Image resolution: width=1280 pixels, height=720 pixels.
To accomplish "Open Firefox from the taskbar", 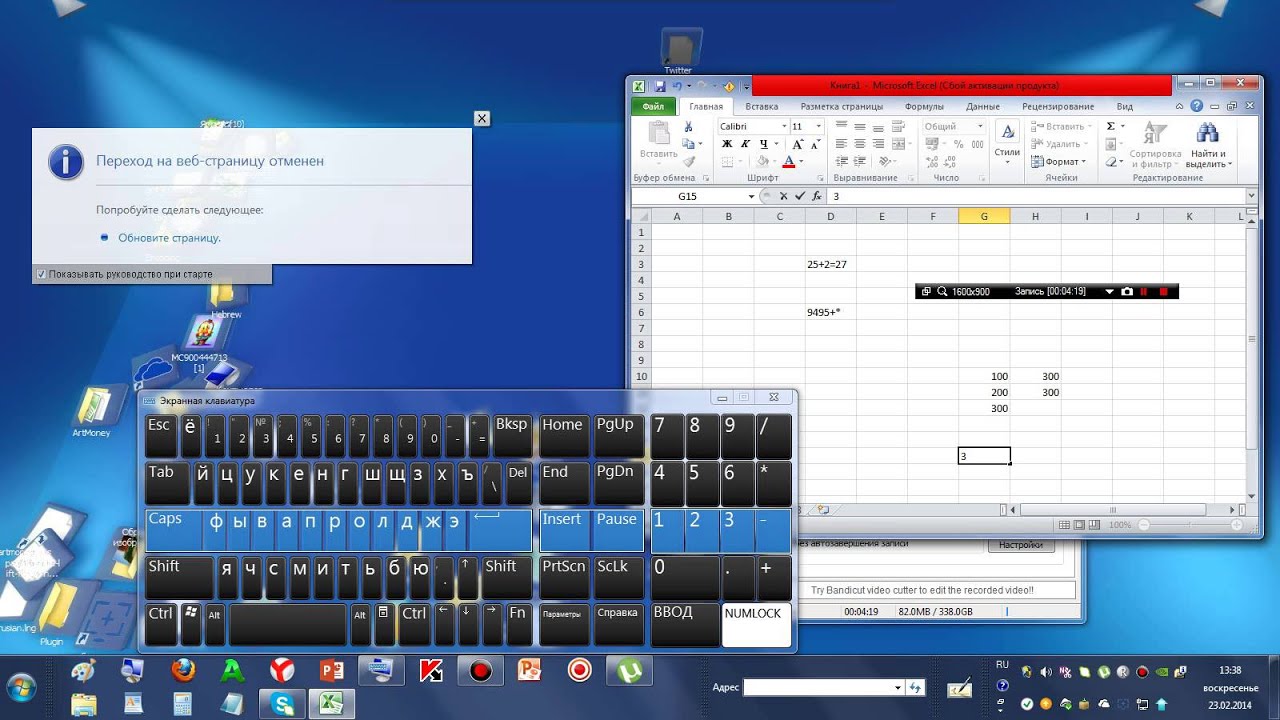I will pyautogui.click(x=183, y=670).
